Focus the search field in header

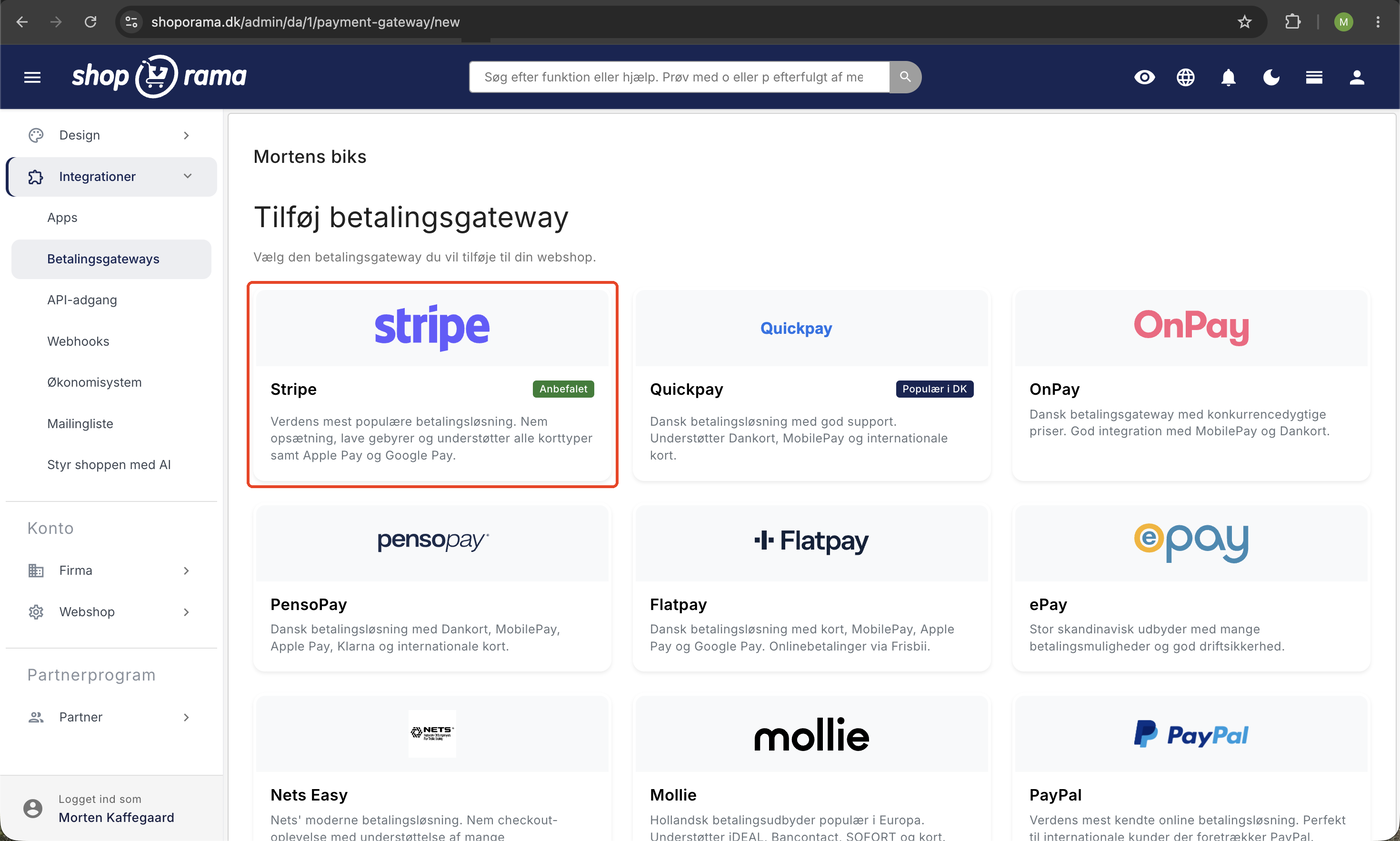679,77
